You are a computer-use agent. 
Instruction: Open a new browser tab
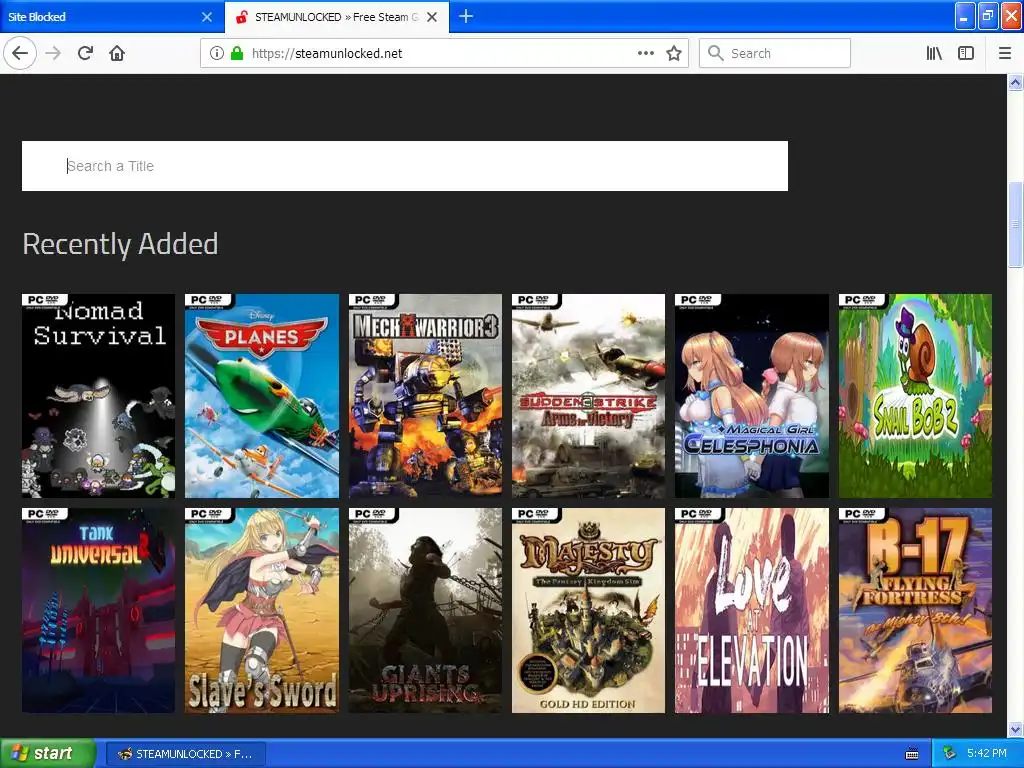click(x=466, y=16)
